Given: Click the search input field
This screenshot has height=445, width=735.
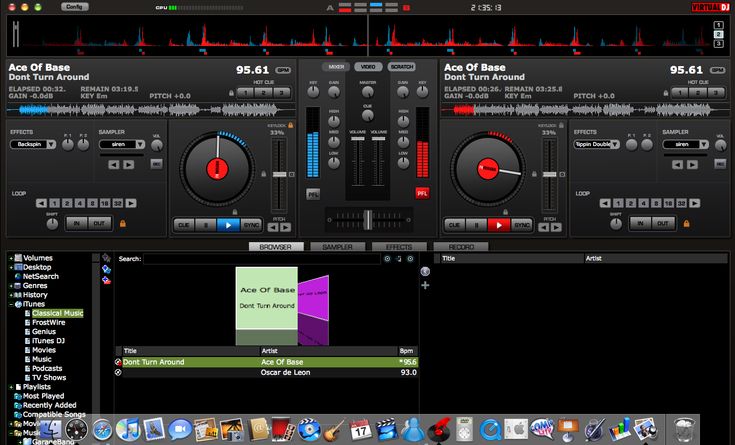Looking at the screenshot, I should point(262,259).
